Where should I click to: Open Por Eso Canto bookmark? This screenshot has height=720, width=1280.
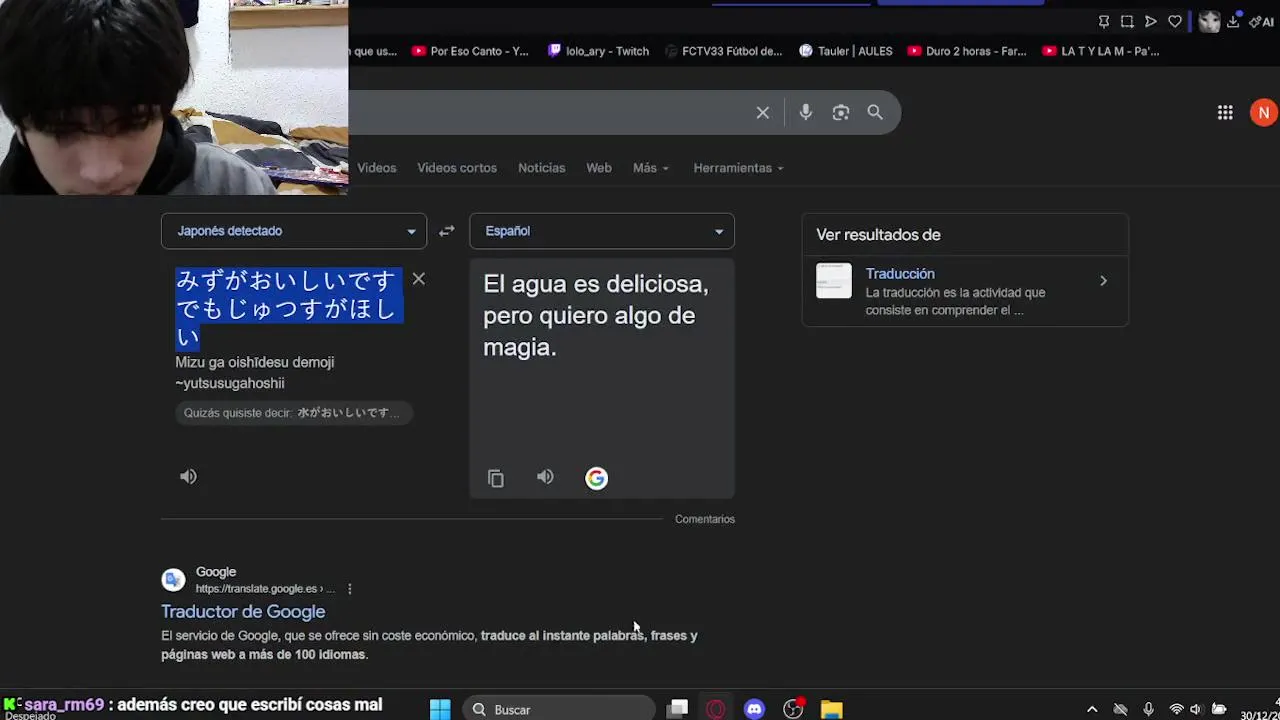470,51
